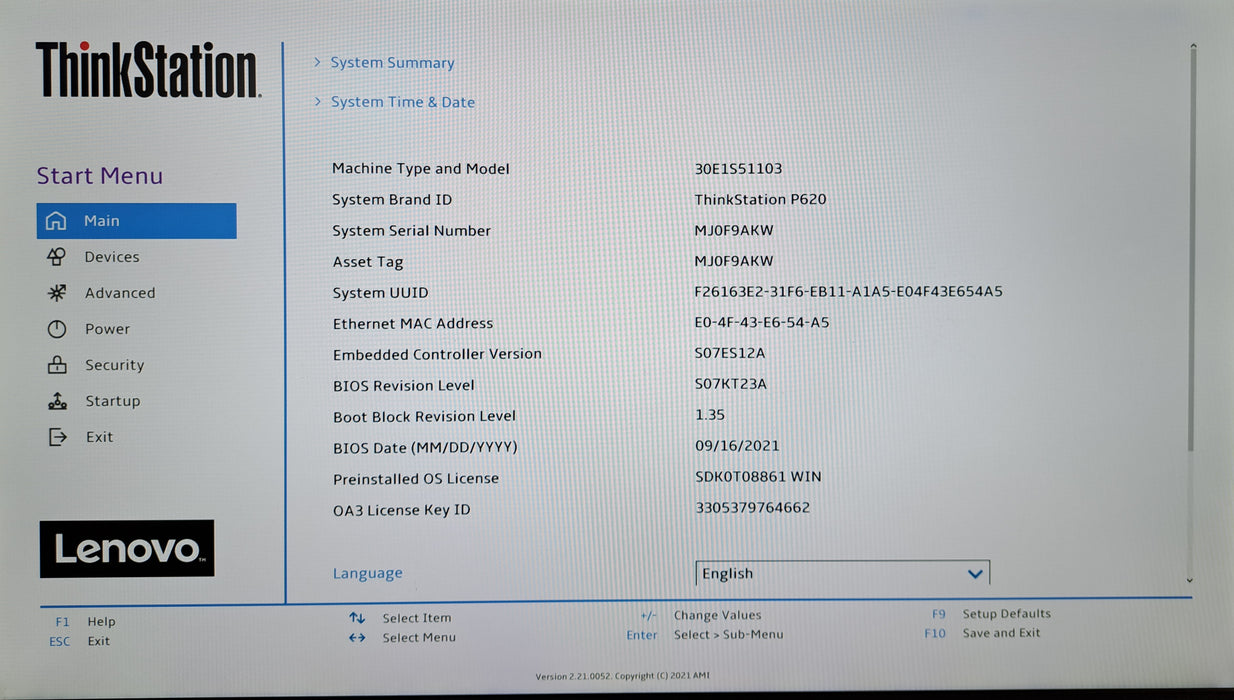Open the Devices menu
The image size is (1234, 700).
(112, 257)
